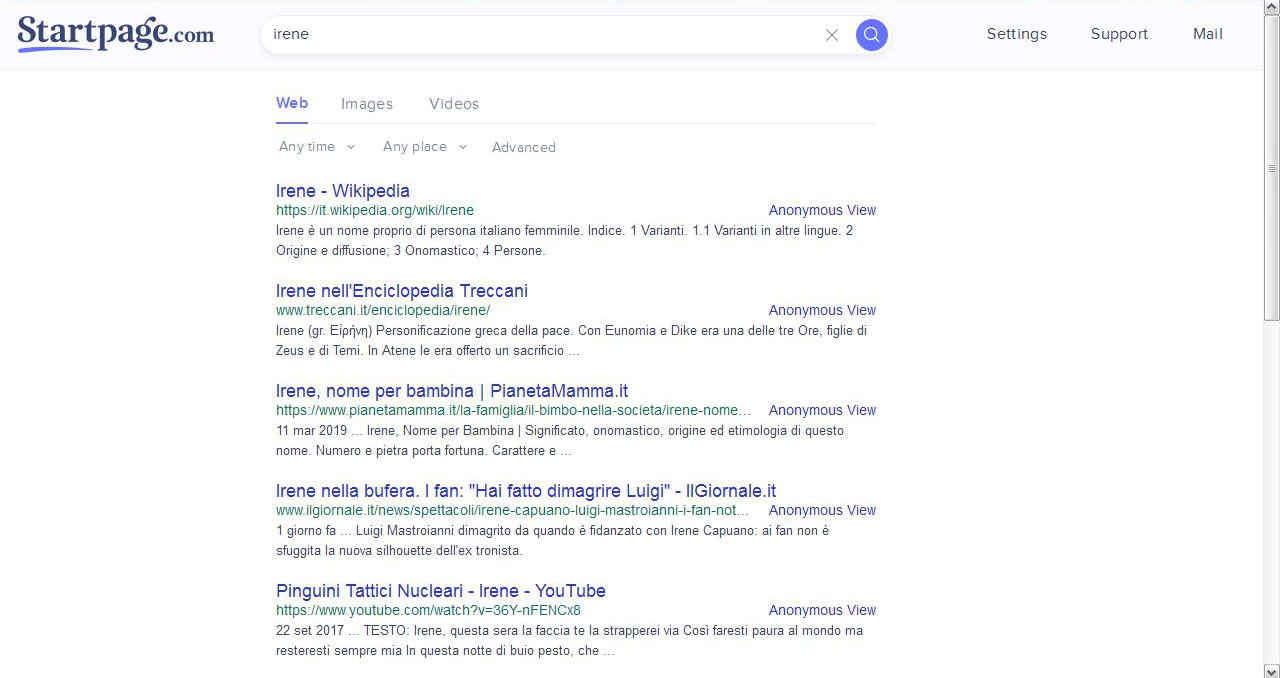Click the Wikipedia snippet 'Irene è un nome proprio'
The image size is (1281, 678).
[x=564, y=241]
